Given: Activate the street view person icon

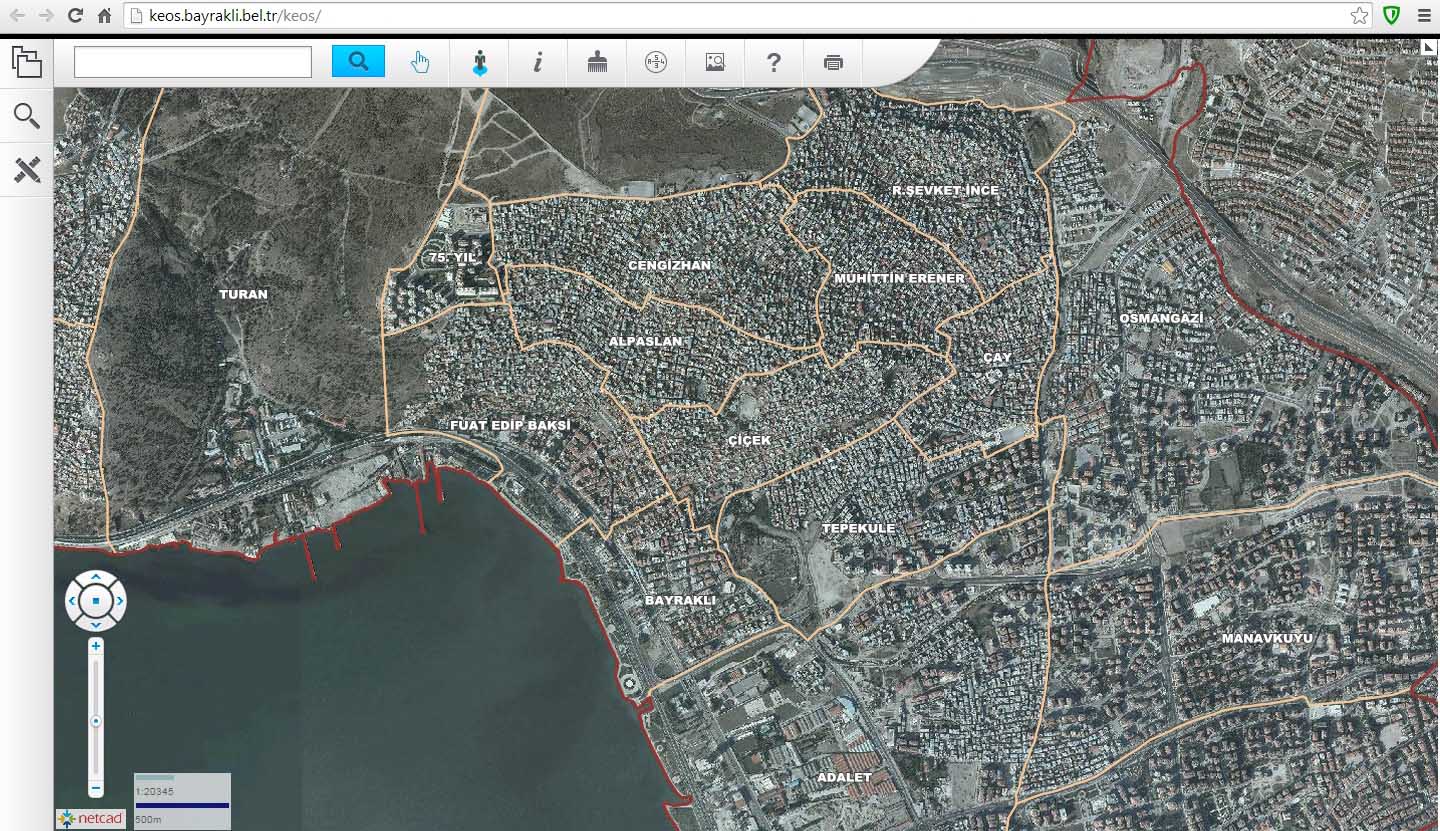Looking at the screenshot, I should click(480, 63).
